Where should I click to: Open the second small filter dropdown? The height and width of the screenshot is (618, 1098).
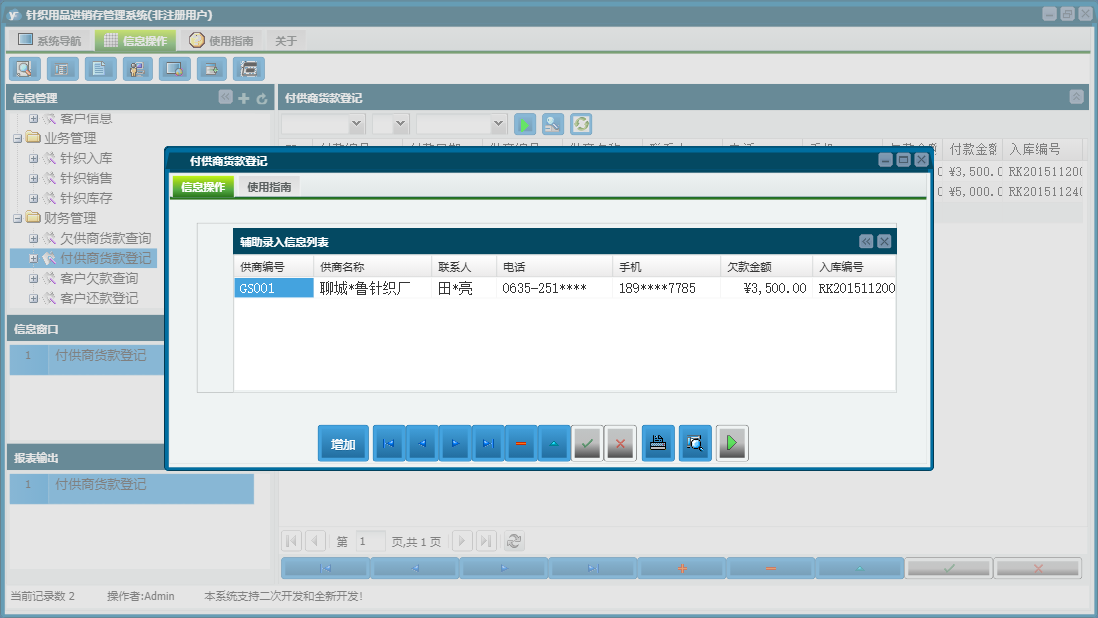[401, 125]
